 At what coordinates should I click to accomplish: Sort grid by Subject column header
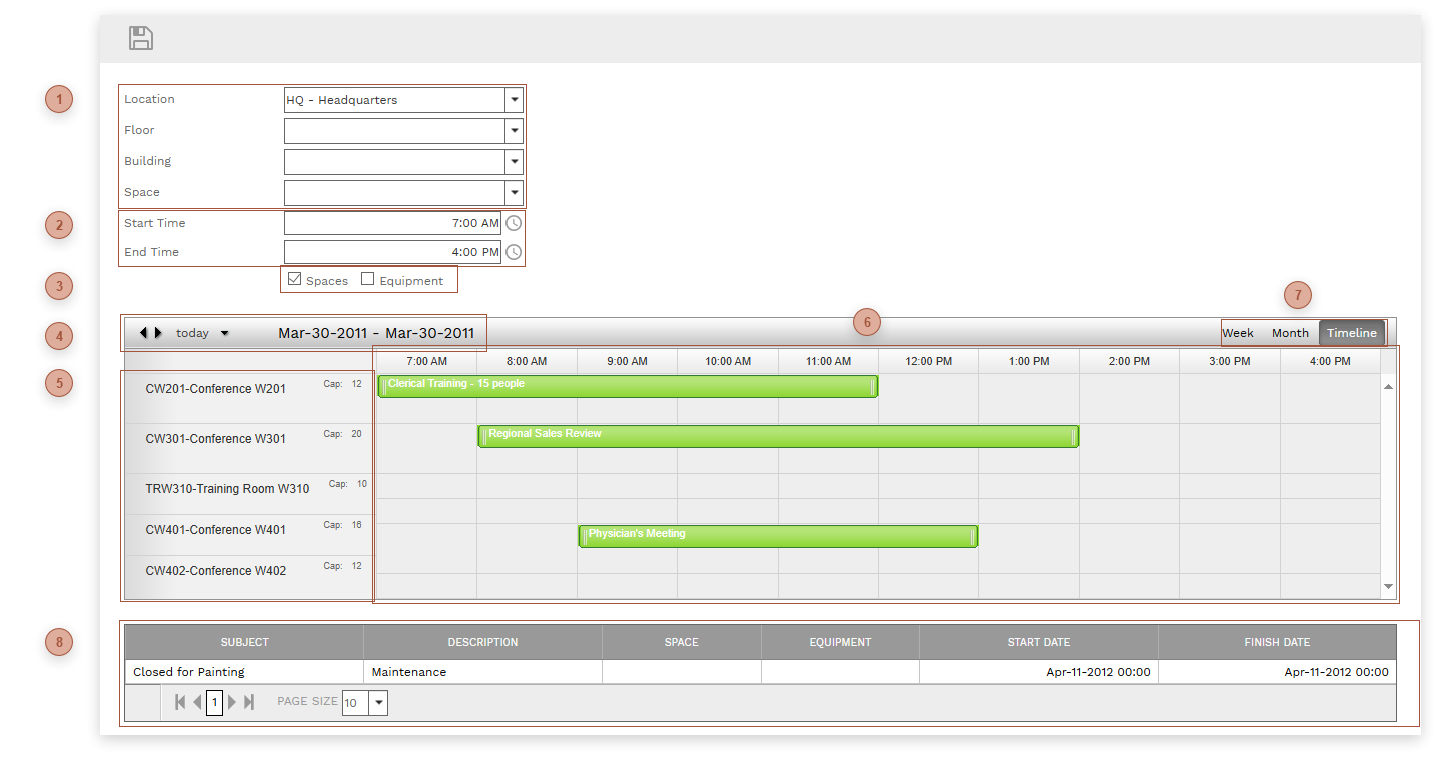click(244, 642)
